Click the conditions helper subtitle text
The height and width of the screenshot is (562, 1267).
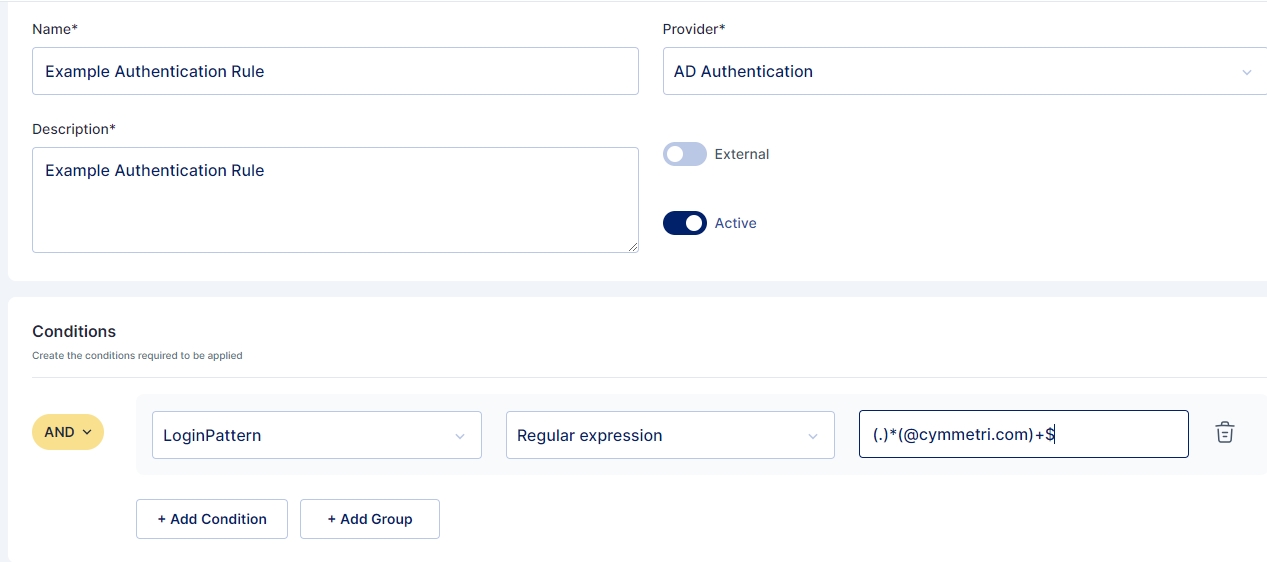click(137, 355)
